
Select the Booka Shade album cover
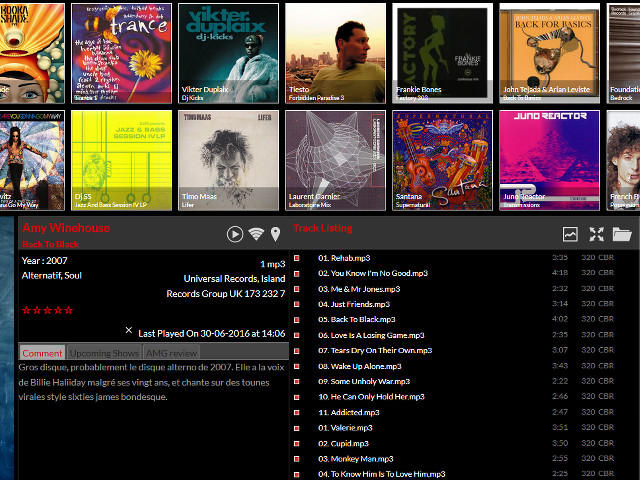click(32, 53)
